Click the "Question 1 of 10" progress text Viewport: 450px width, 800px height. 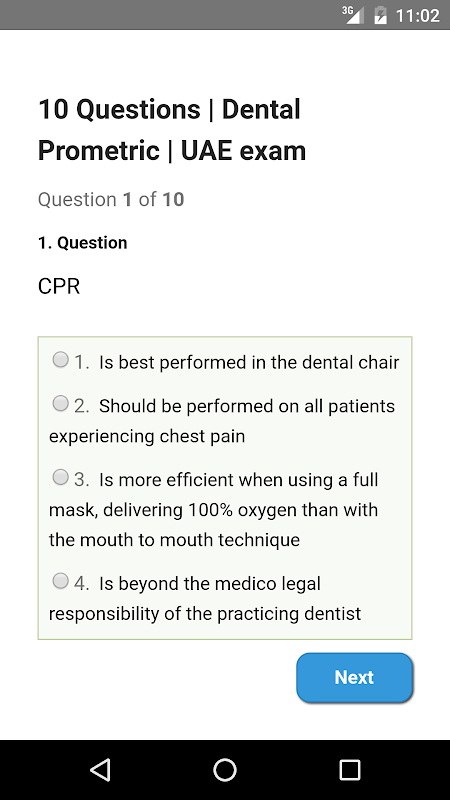tap(111, 199)
